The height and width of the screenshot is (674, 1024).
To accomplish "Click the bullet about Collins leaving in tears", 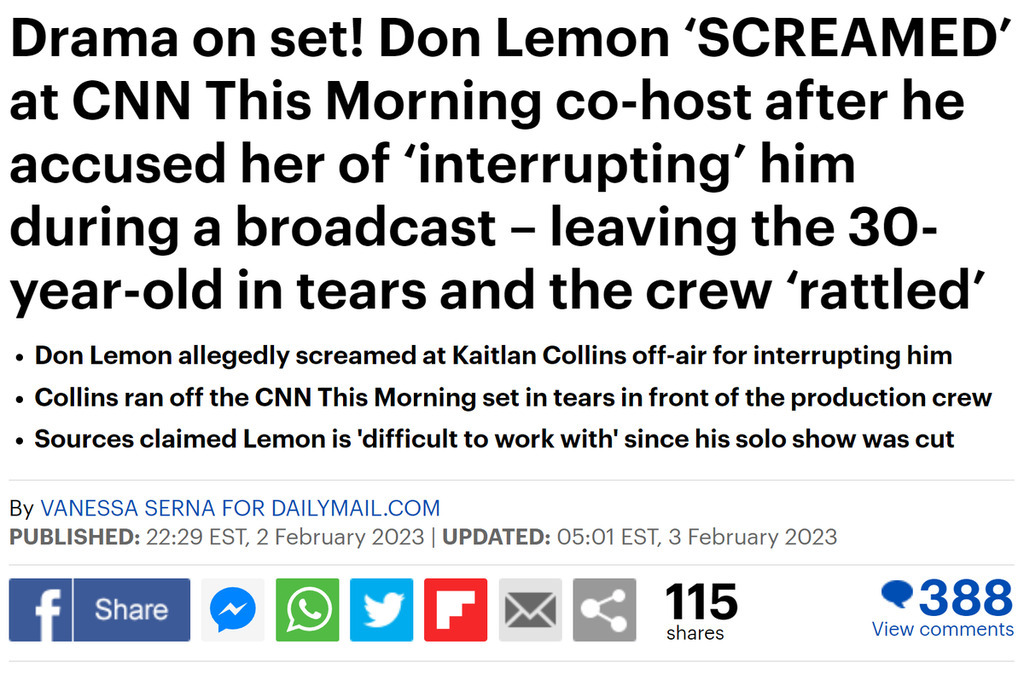I will [513, 397].
